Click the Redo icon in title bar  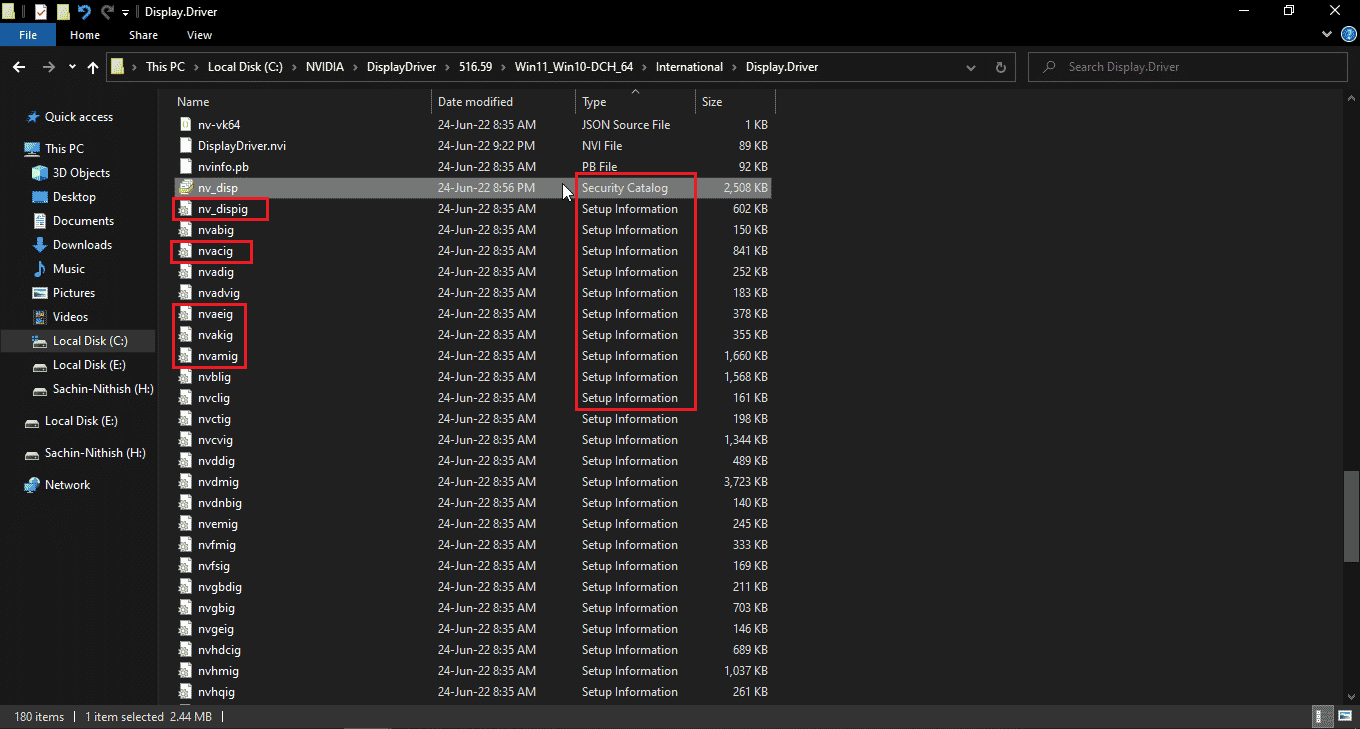(107, 12)
